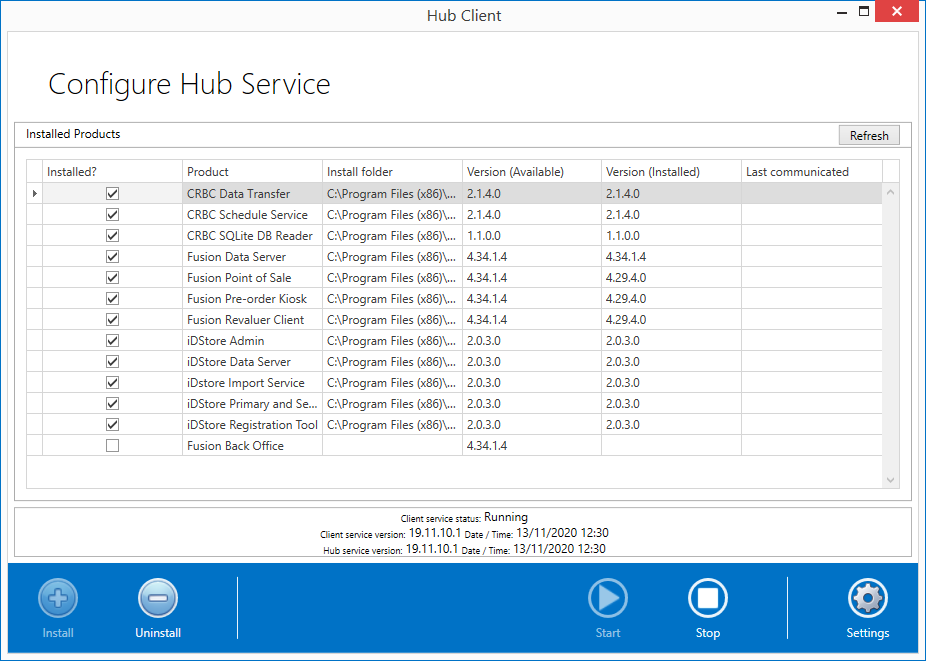Click installed version 4.29.4.0 for Fusion Point of Sale
Viewport: 926px width, 661px height.
coord(626,278)
